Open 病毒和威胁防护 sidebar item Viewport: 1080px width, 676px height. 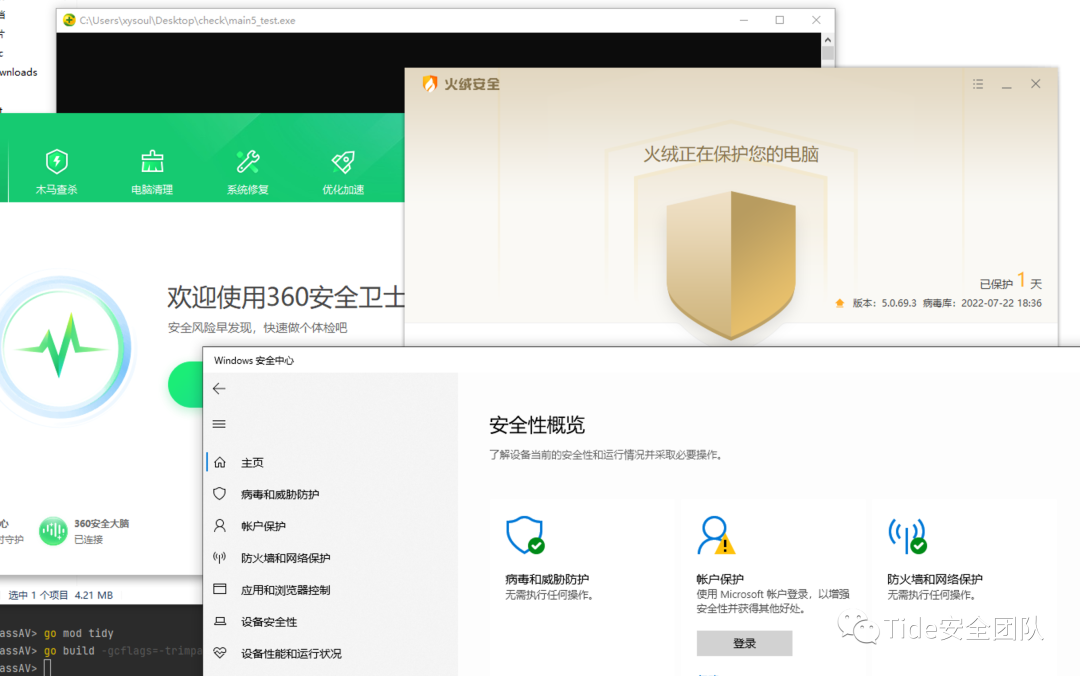click(x=332, y=494)
